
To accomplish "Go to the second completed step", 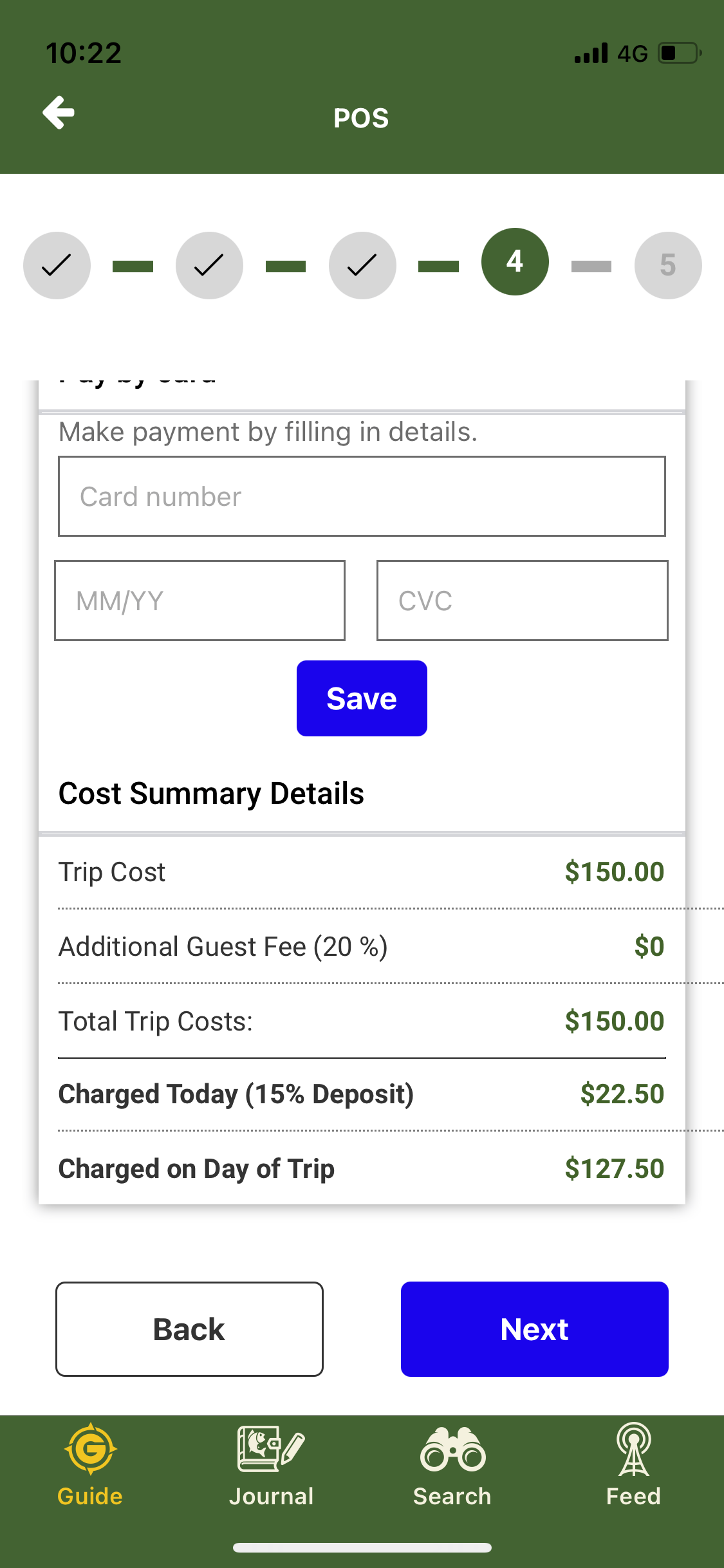I will 209,265.
